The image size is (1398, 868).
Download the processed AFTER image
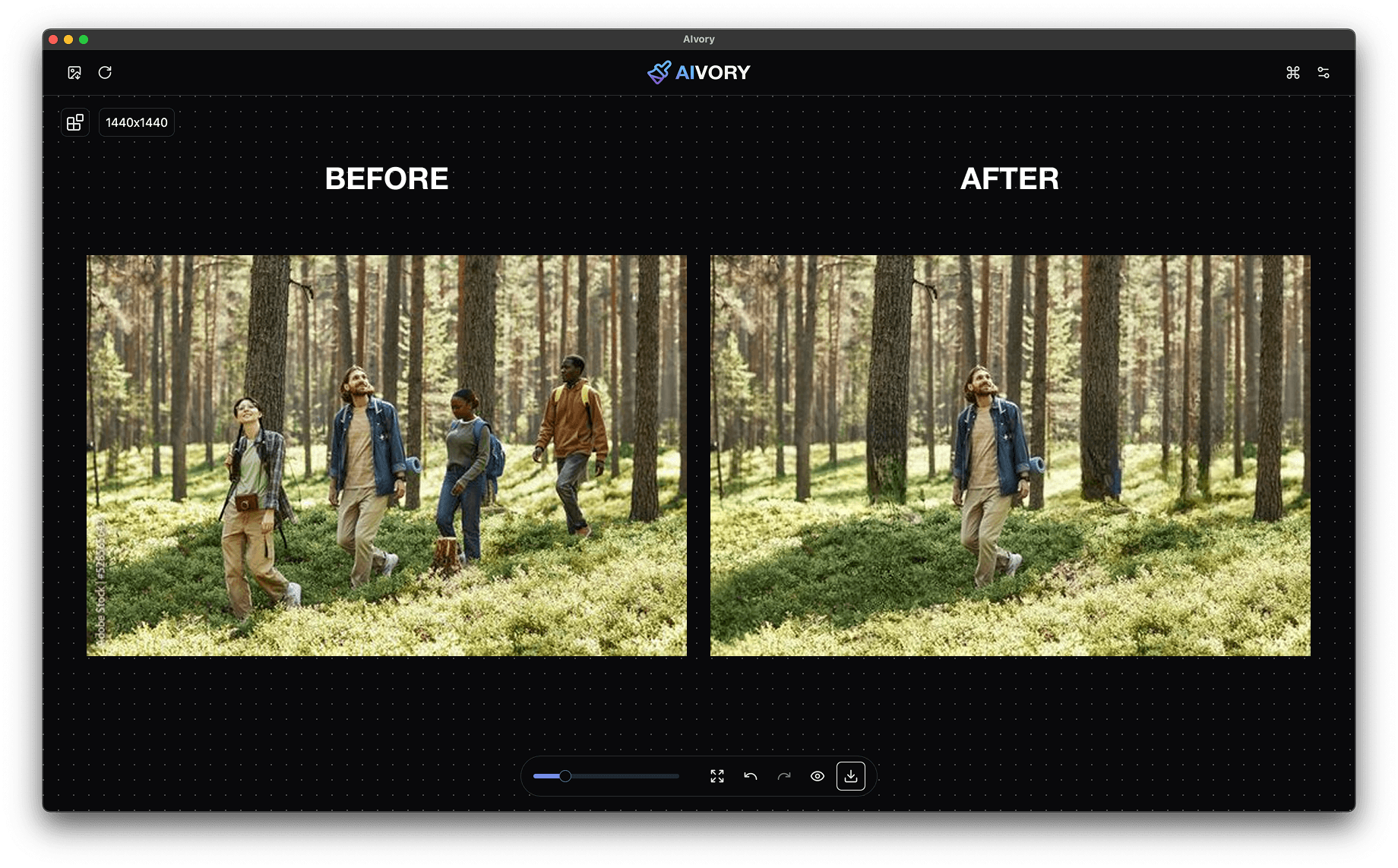click(851, 776)
